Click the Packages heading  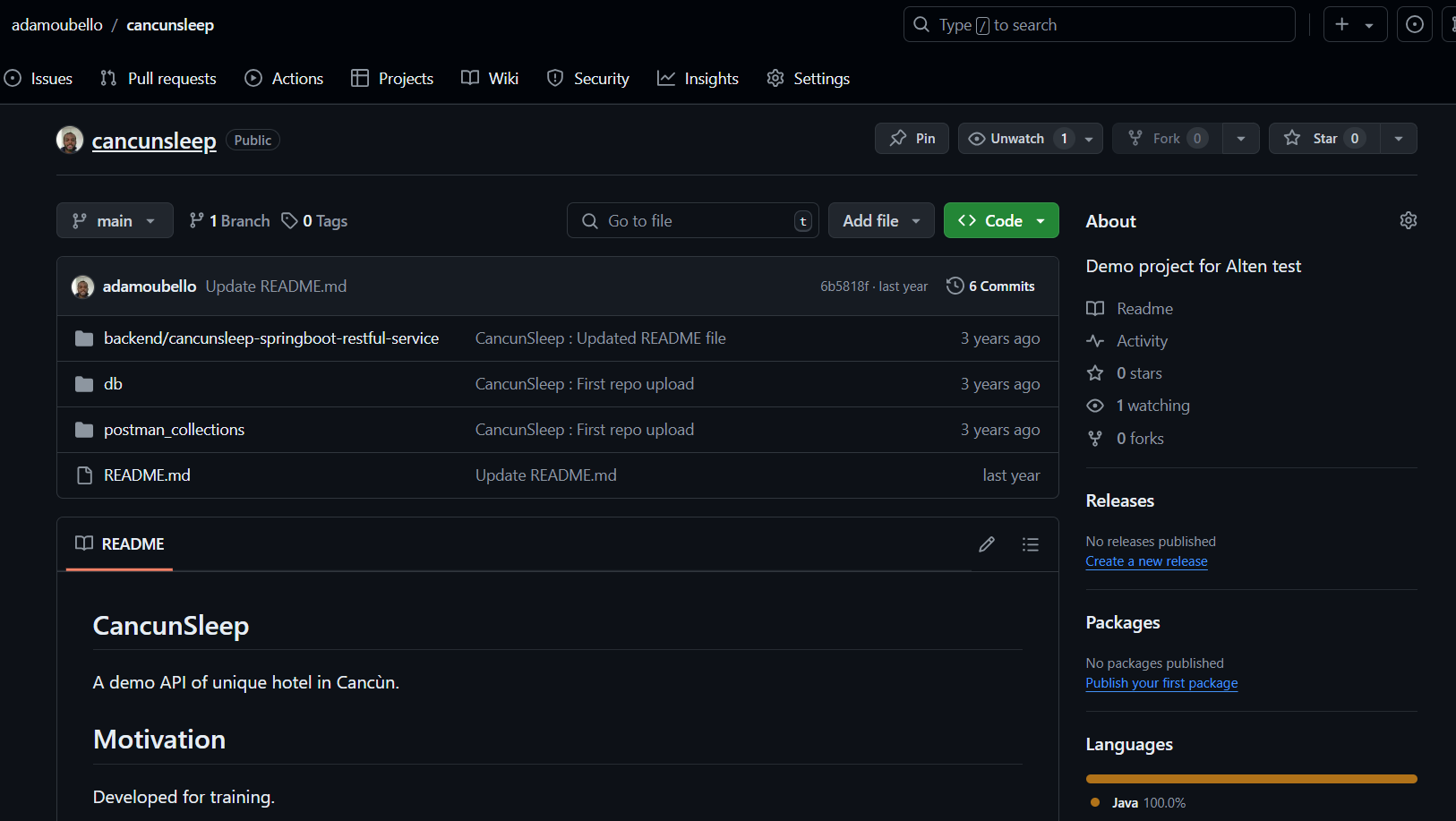click(1123, 622)
